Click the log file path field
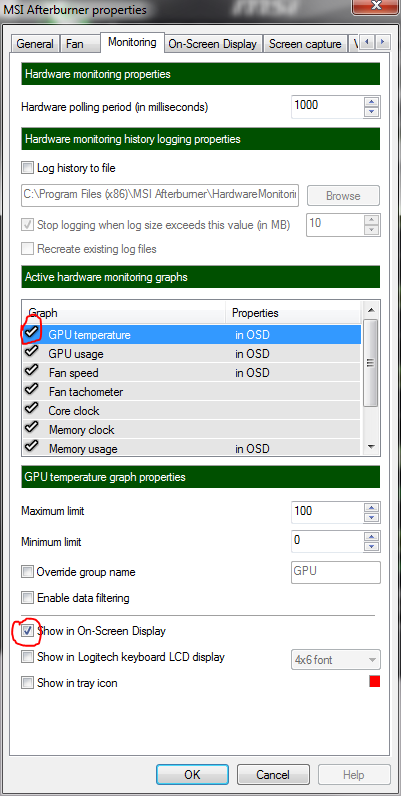The height and width of the screenshot is (796, 401). [160, 195]
